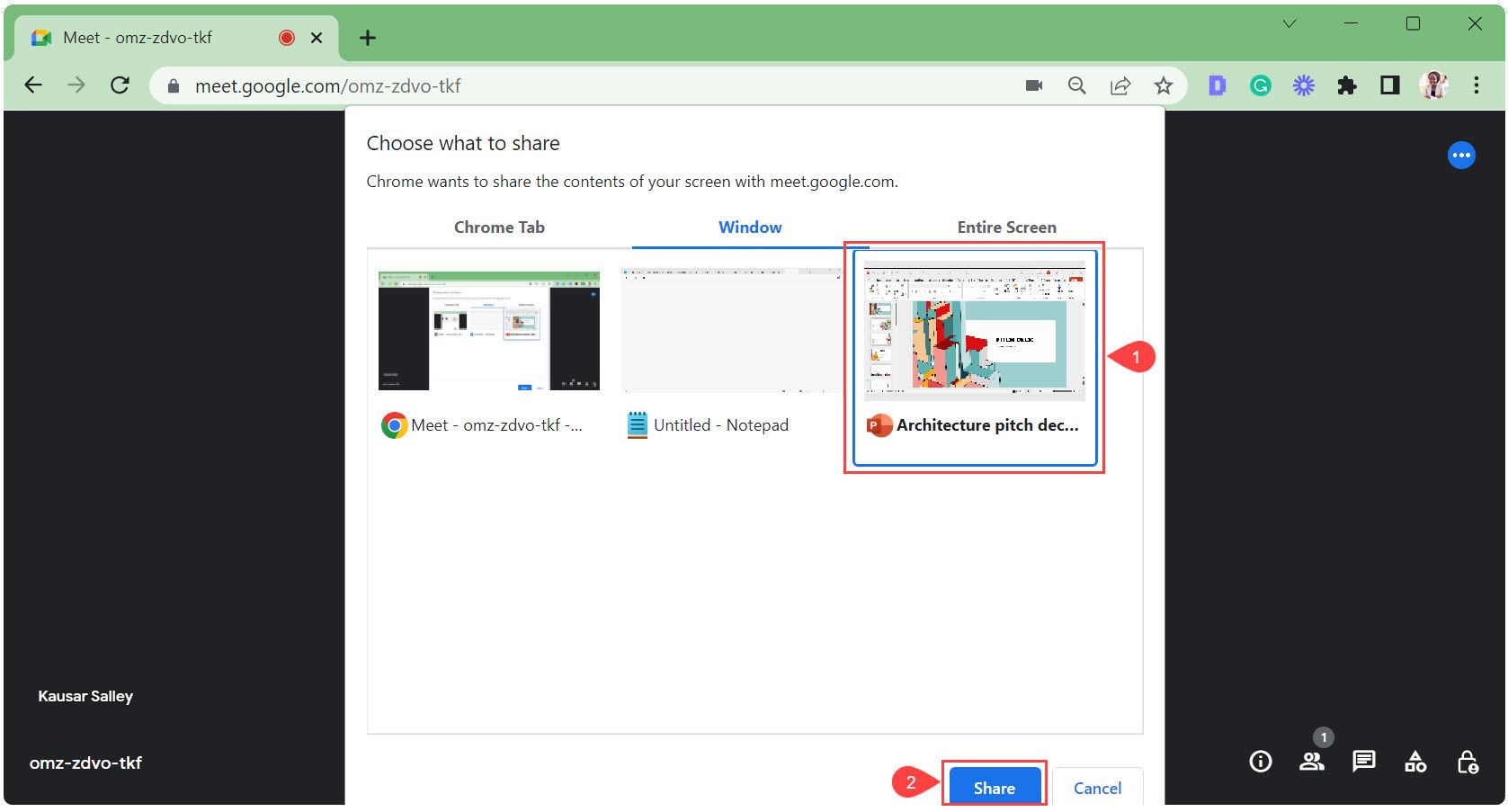Open host controls lock icon

1469,761
